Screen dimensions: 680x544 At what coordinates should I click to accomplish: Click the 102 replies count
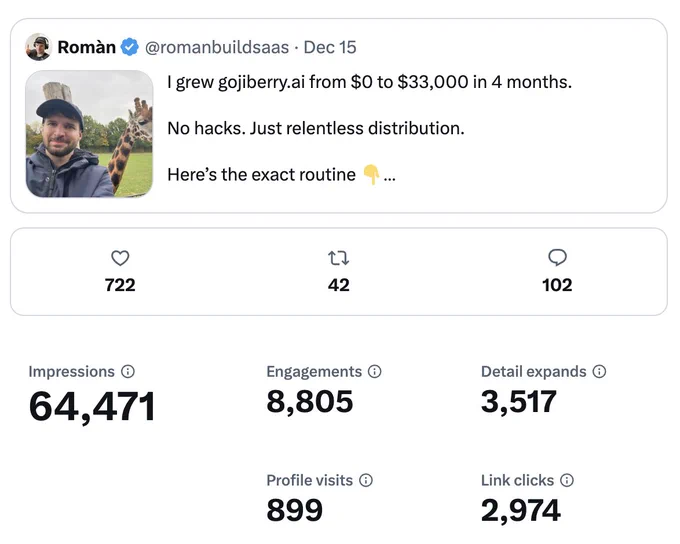[557, 285]
